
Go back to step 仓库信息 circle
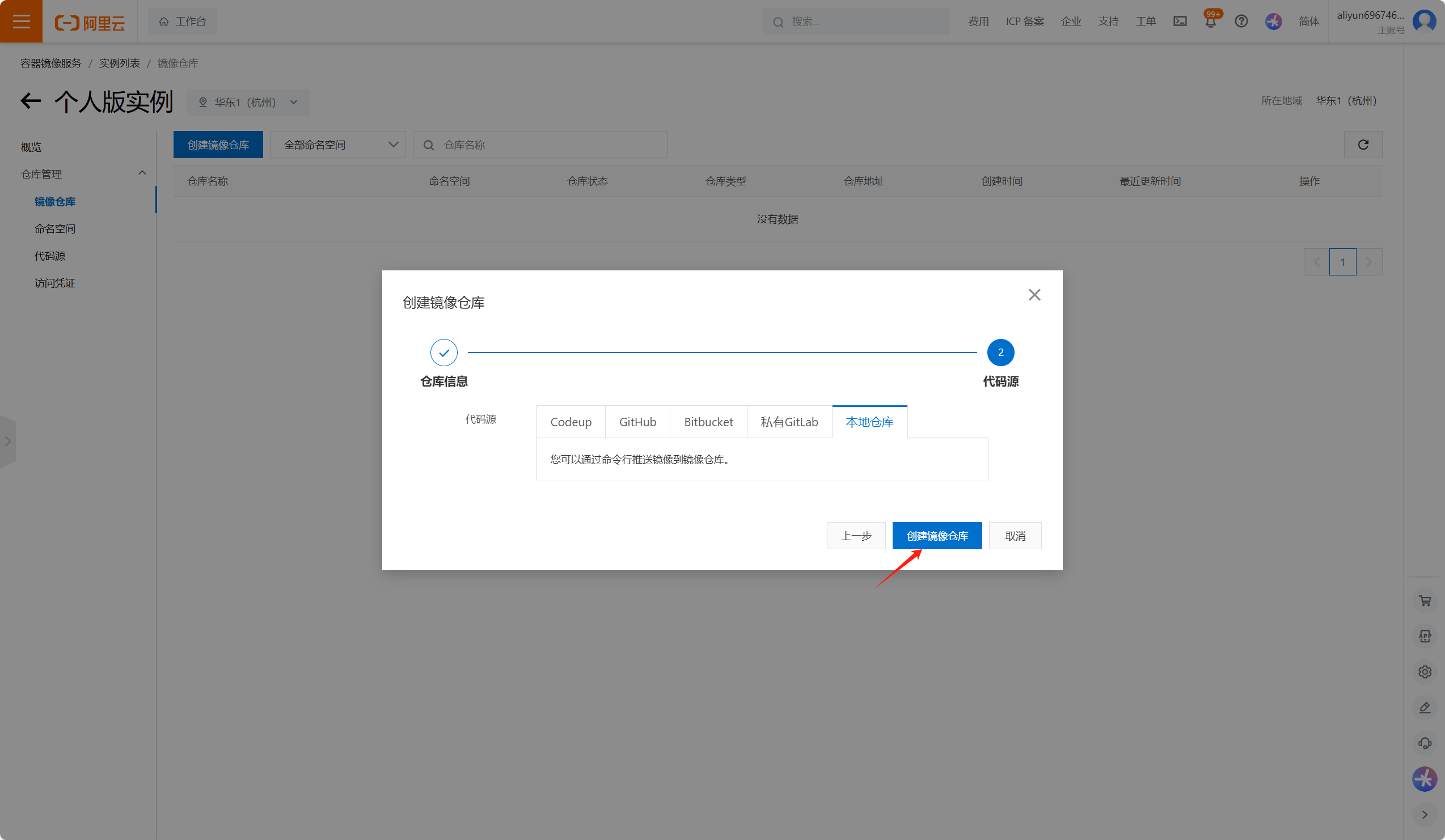click(443, 353)
